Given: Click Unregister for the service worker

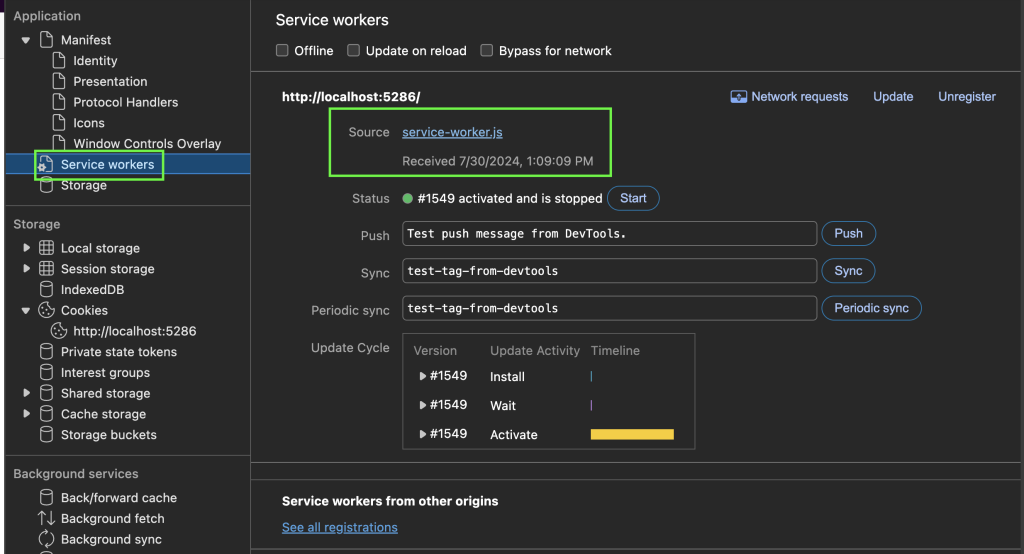Looking at the screenshot, I should (x=967, y=97).
